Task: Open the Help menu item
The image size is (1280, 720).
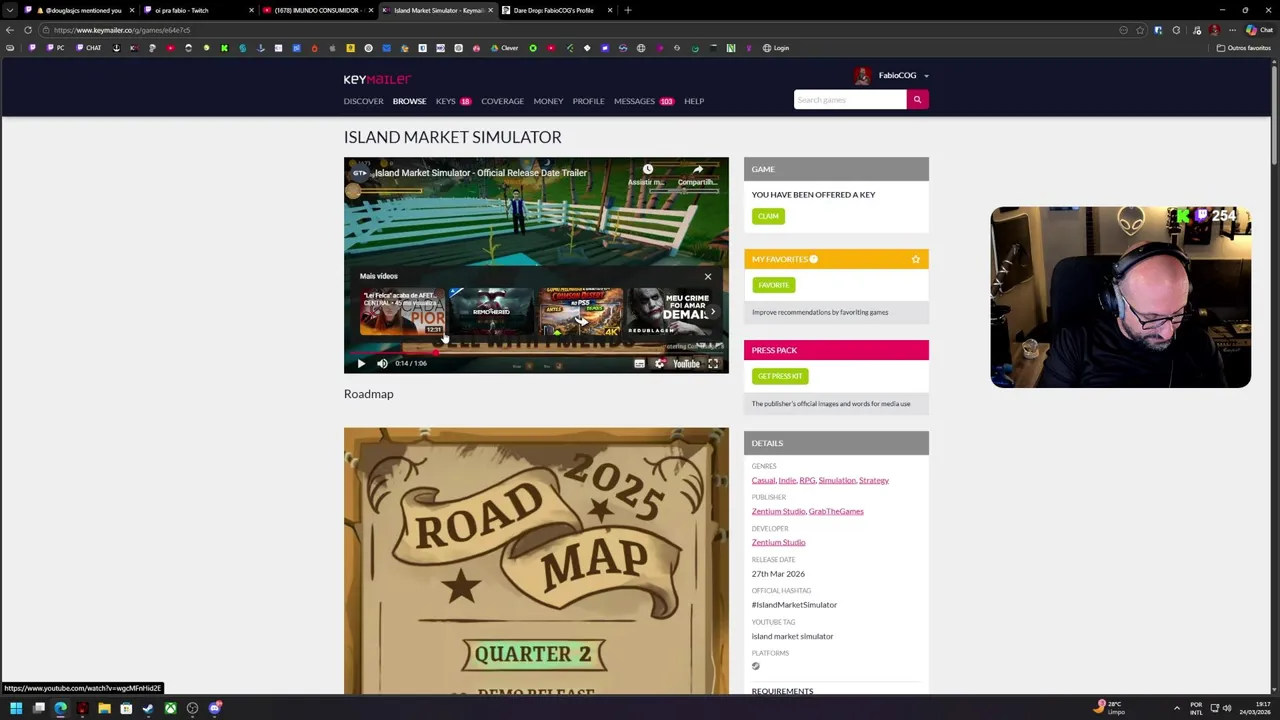Action: (694, 101)
